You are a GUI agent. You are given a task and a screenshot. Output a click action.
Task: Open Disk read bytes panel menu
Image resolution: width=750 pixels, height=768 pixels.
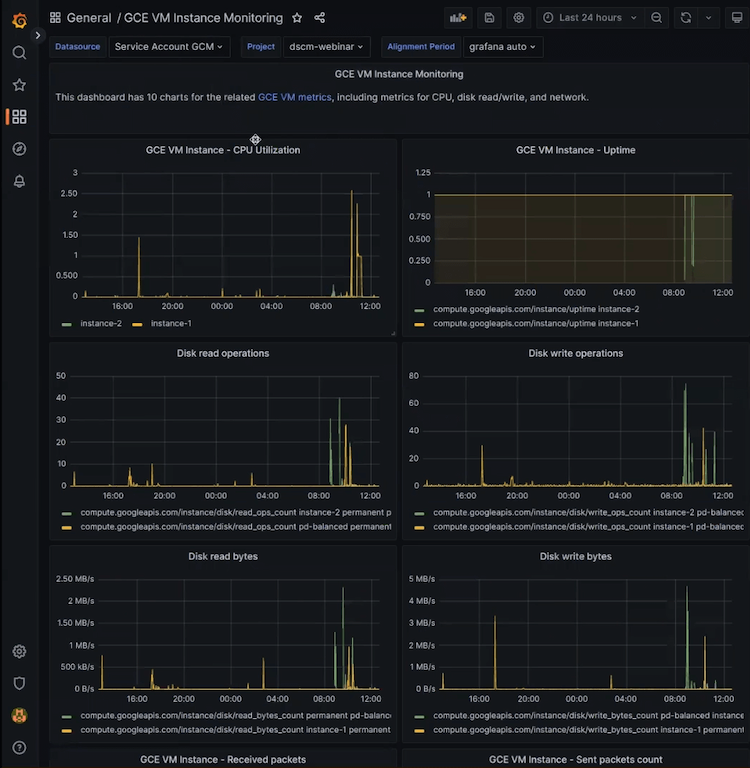point(223,556)
